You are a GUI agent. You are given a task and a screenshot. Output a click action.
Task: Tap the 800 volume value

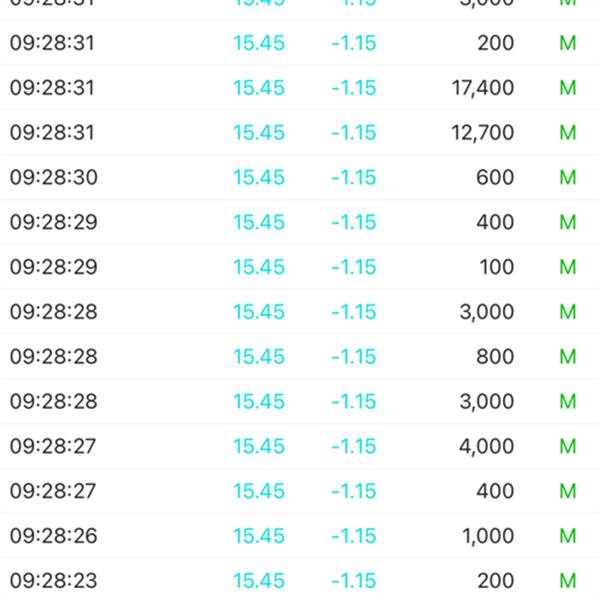coord(495,357)
